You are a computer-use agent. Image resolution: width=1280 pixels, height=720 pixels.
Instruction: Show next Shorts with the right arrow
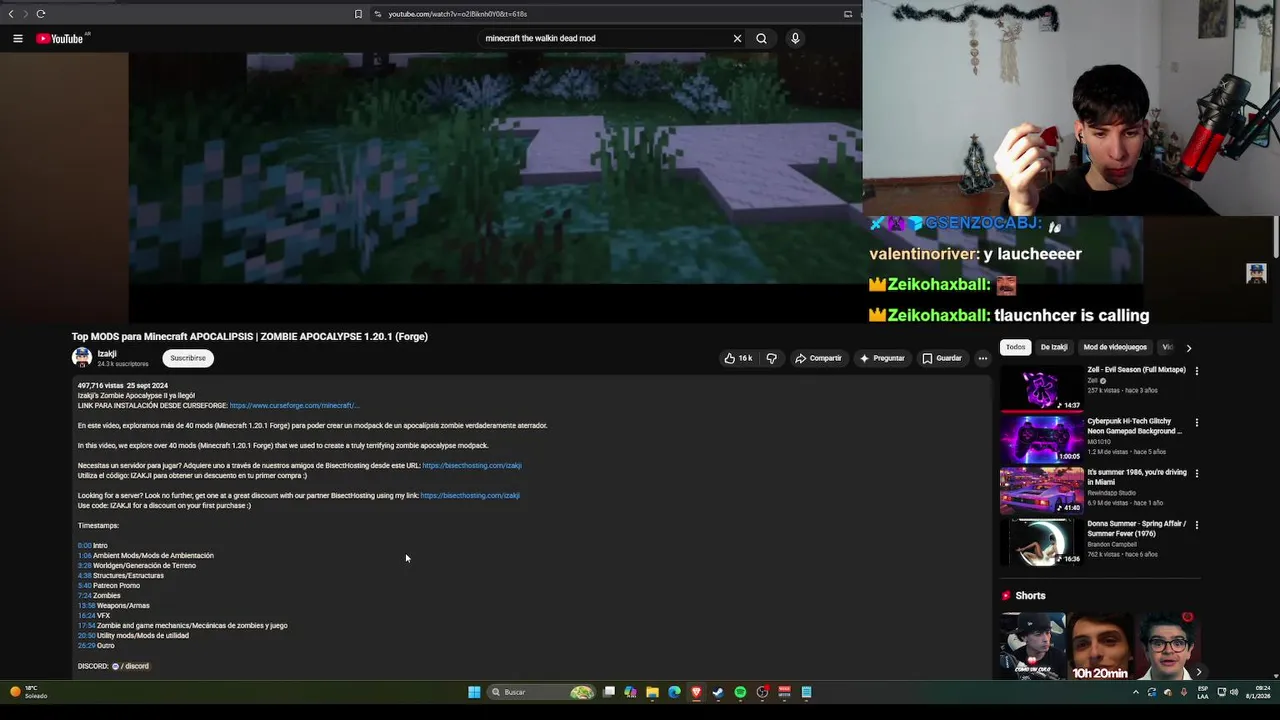click(1198, 672)
